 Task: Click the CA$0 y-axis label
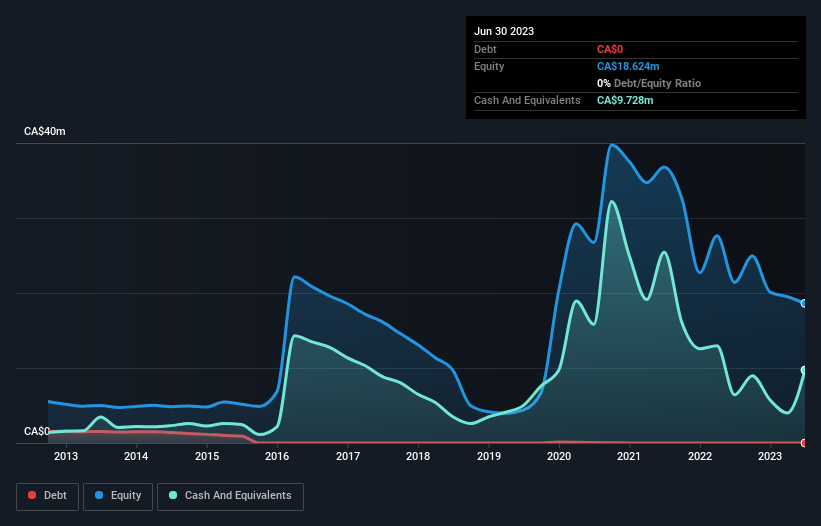37,431
